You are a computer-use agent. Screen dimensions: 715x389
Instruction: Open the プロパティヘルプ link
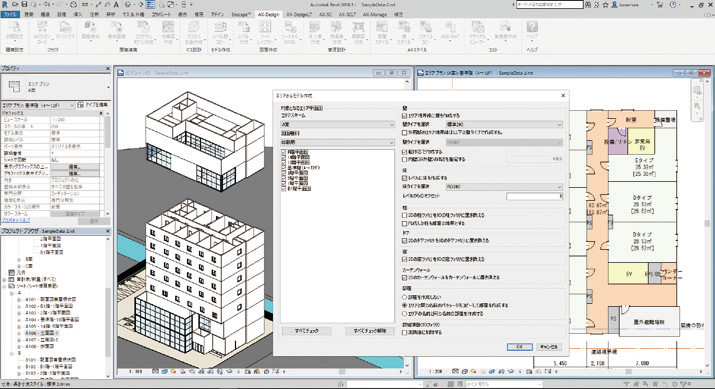[x=16, y=220]
